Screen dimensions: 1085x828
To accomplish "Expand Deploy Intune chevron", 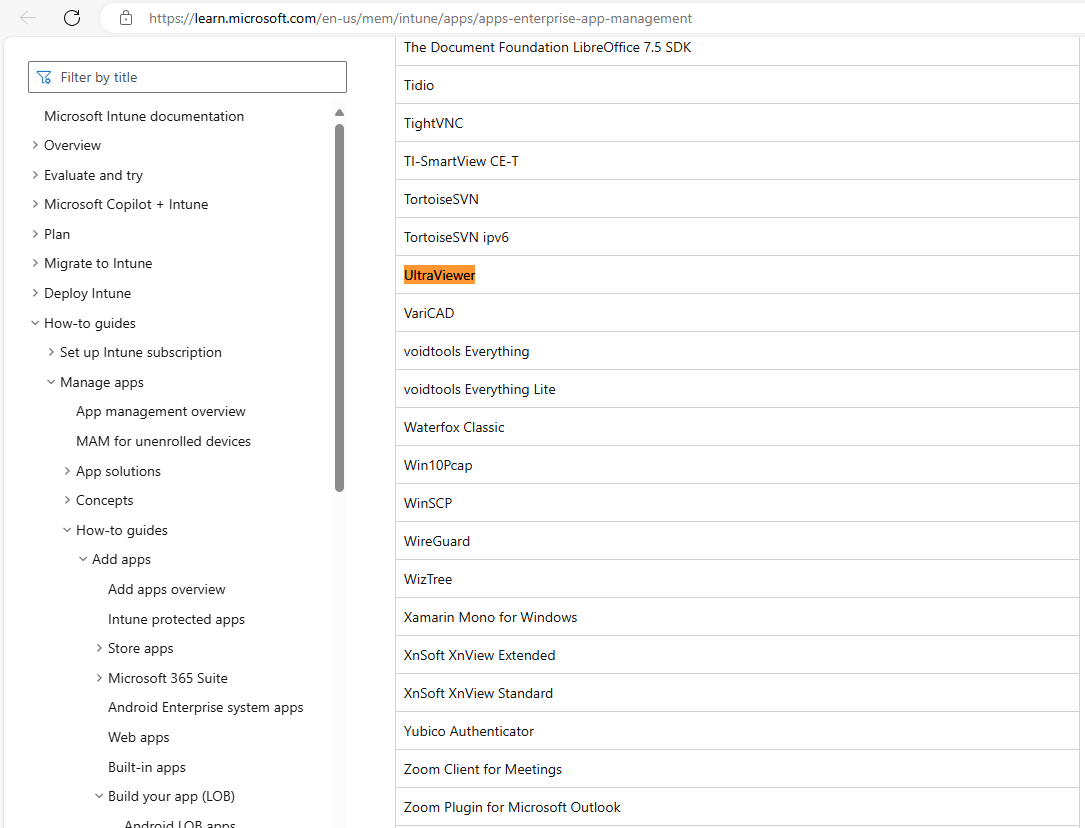I will [x=35, y=293].
